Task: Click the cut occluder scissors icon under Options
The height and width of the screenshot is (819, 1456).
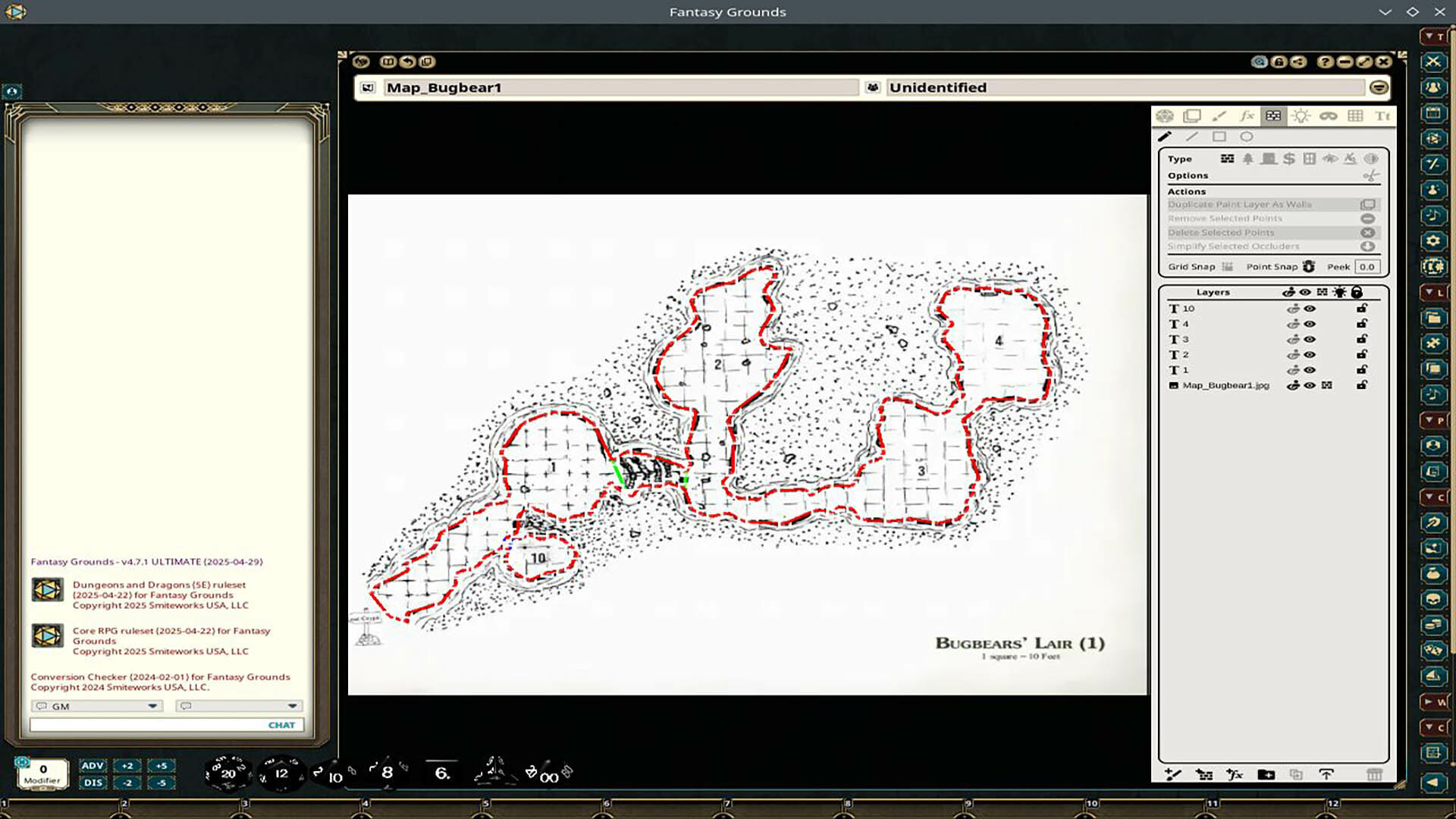Action: coord(1372,176)
